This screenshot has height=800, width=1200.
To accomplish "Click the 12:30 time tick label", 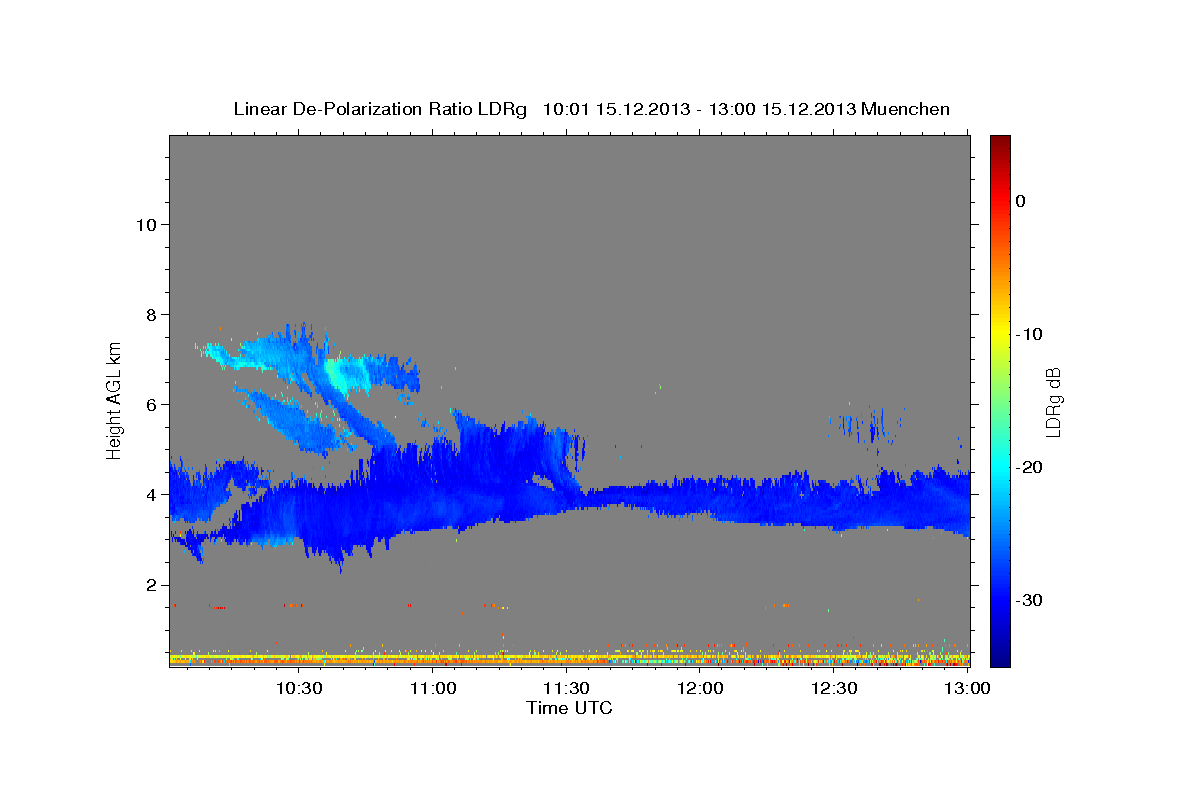I will tap(834, 688).
